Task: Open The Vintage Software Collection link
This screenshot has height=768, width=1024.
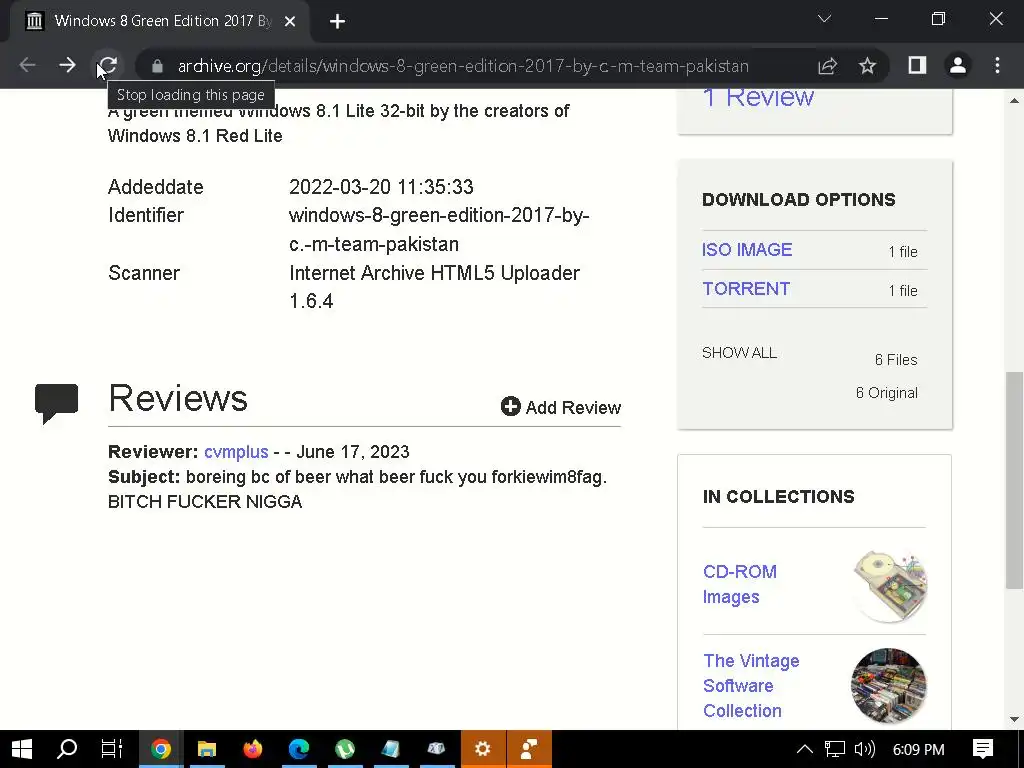Action: point(751,686)
